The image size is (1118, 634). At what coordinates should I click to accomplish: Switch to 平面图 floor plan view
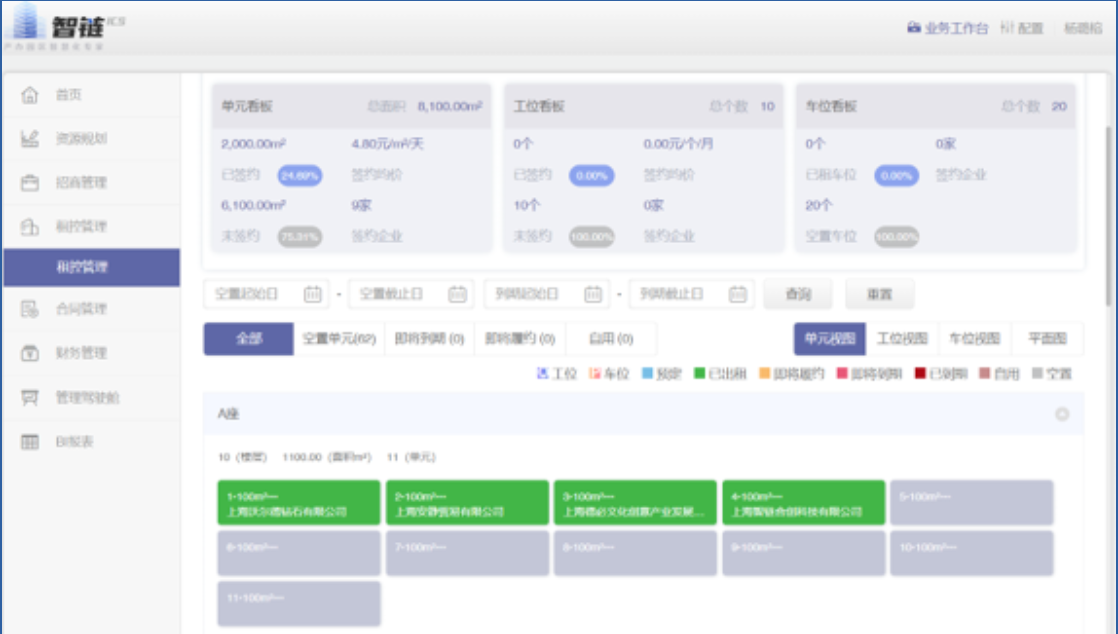pyautogui.click(x=1047, y=339)
